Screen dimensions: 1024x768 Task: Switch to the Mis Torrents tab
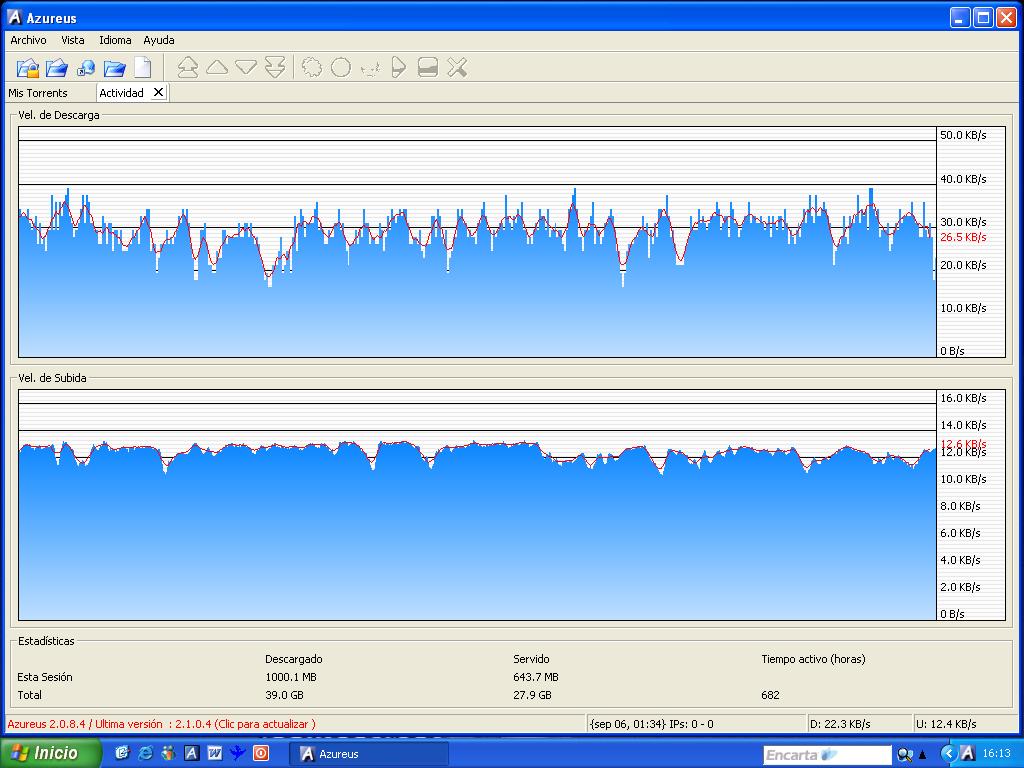point(38,93)
